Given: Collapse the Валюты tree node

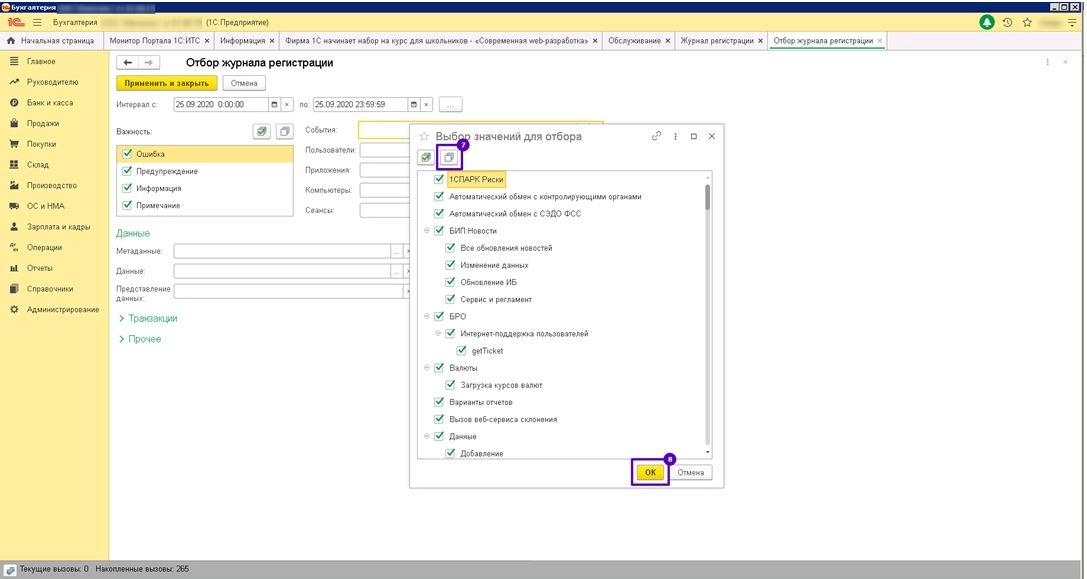Looking at the screenshot, I should [x=427, y=368].
